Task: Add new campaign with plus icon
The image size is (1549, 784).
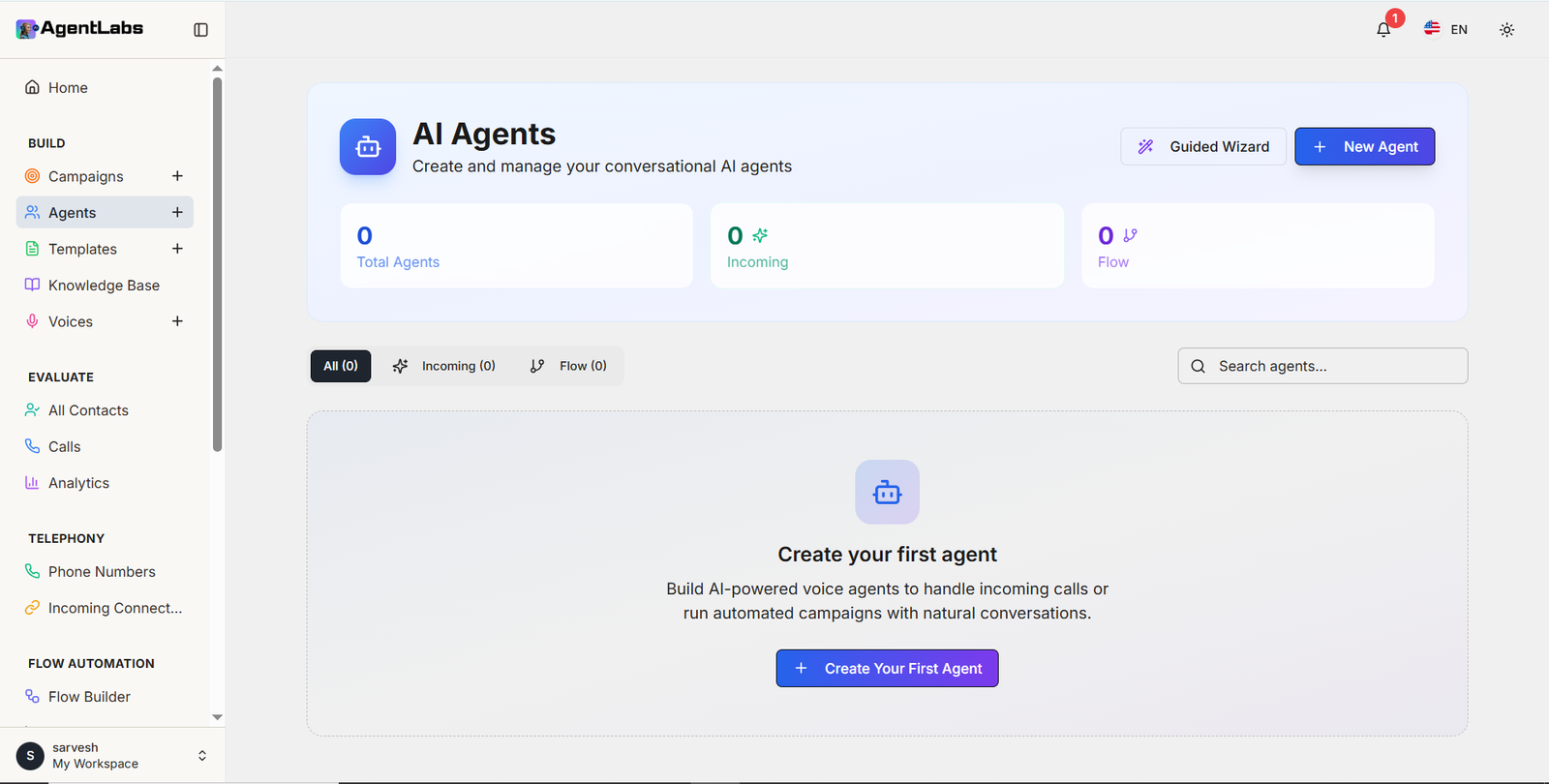Action: pyautogui.click(x=177, y=176)
